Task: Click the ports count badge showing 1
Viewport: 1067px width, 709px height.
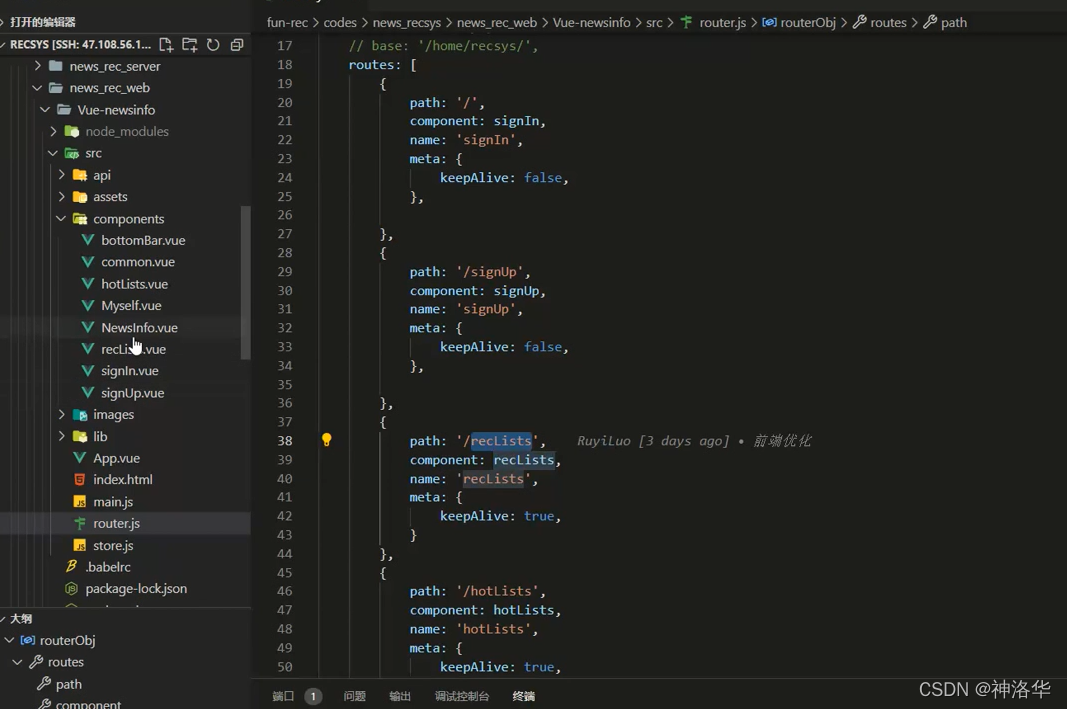Action: [x=313, y=696]
